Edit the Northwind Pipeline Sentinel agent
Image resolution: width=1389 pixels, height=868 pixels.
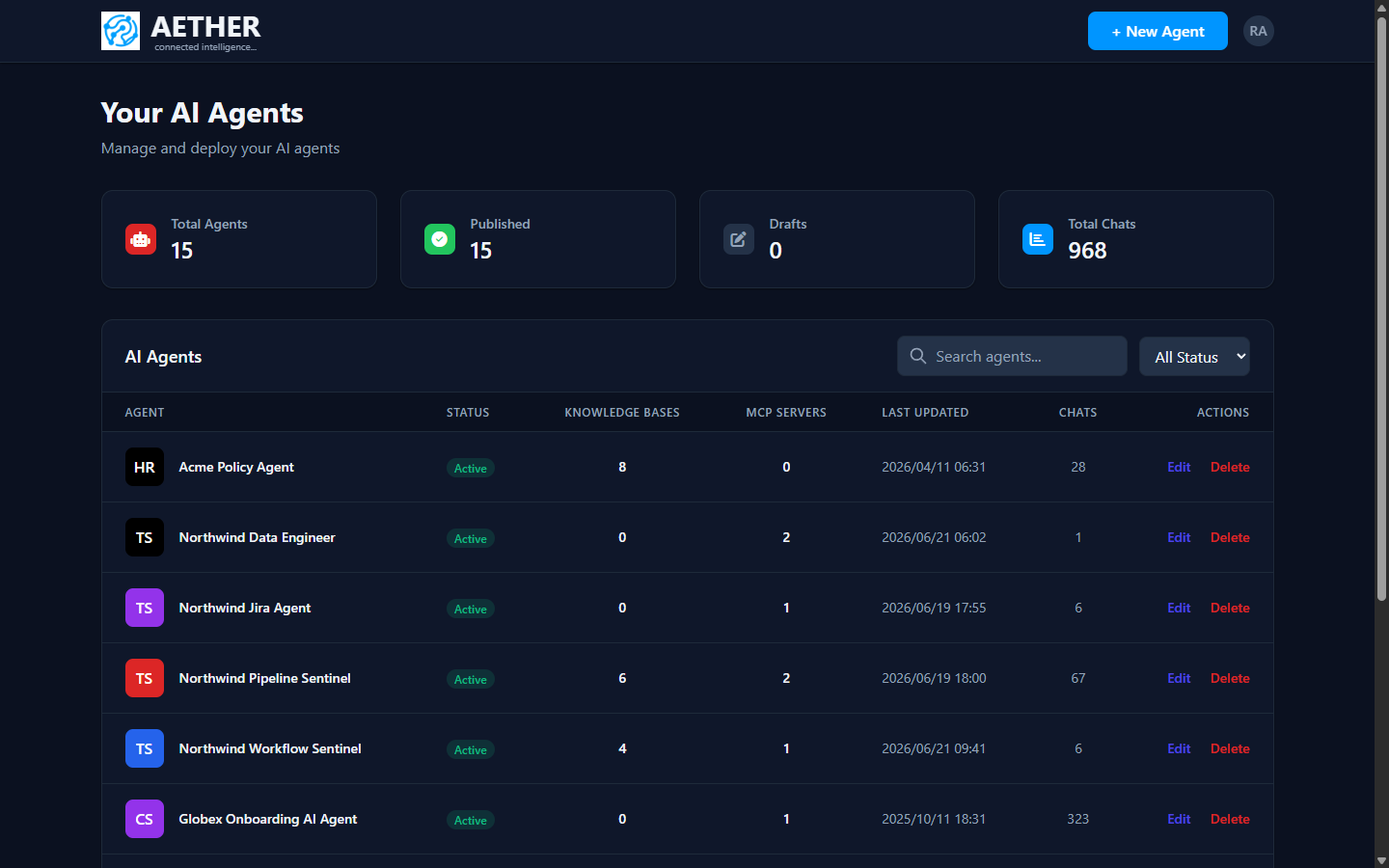point(1179,678)
